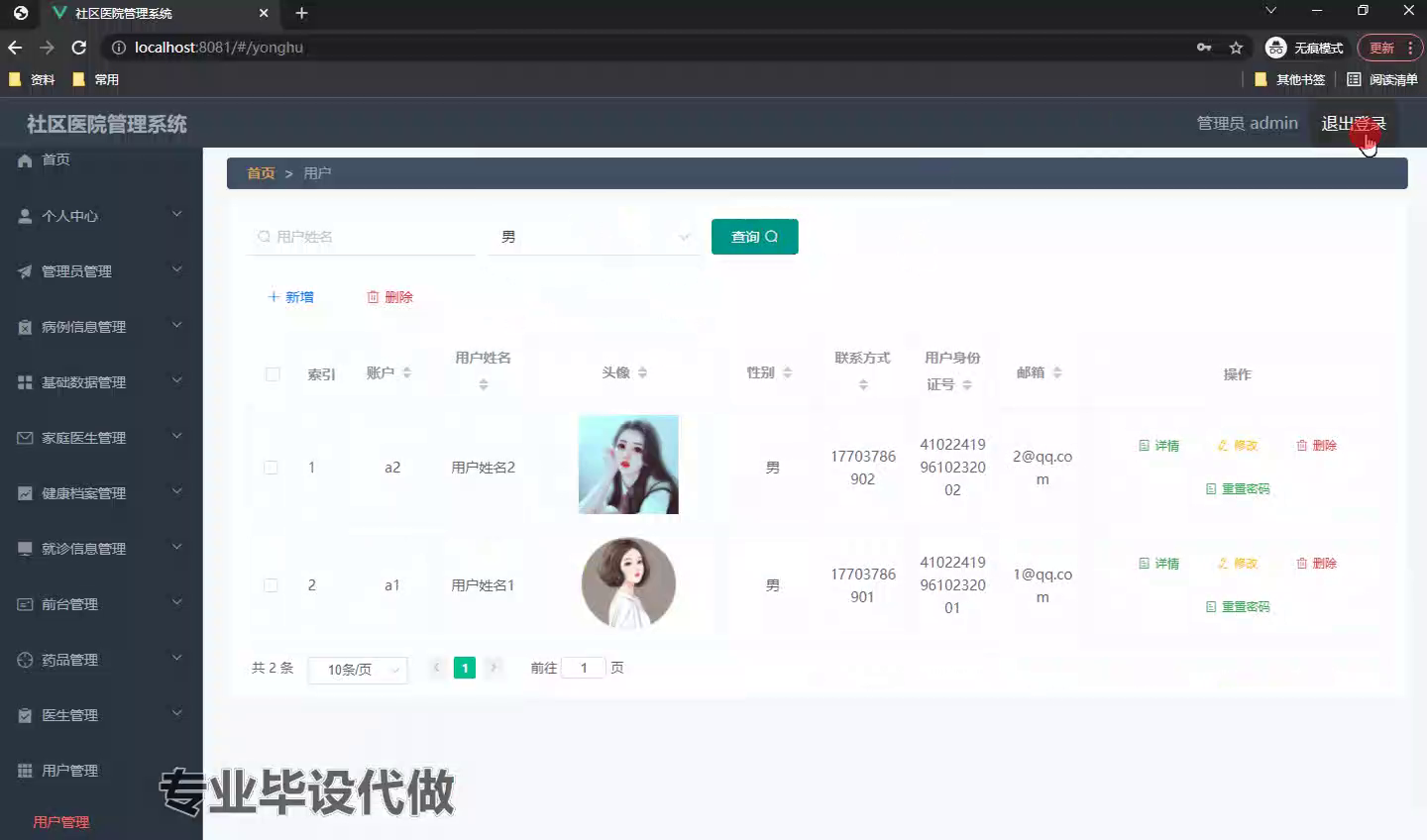This screenshot has height=840, width=1427.
Task: Click 修改 for 用户姓名1 row
Action: click(x=1238, y=564)
